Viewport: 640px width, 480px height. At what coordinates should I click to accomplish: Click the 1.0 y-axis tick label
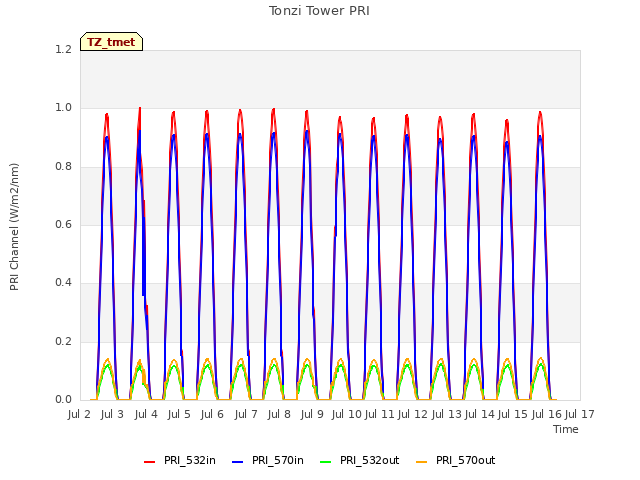pos(63,108)
